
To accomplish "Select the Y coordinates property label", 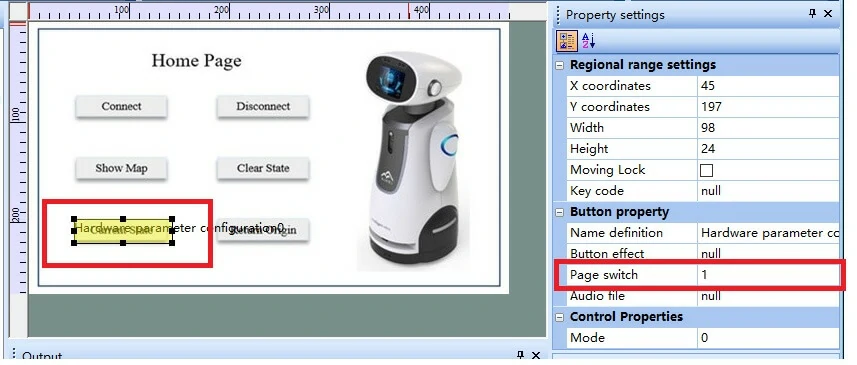I will 609,107.
